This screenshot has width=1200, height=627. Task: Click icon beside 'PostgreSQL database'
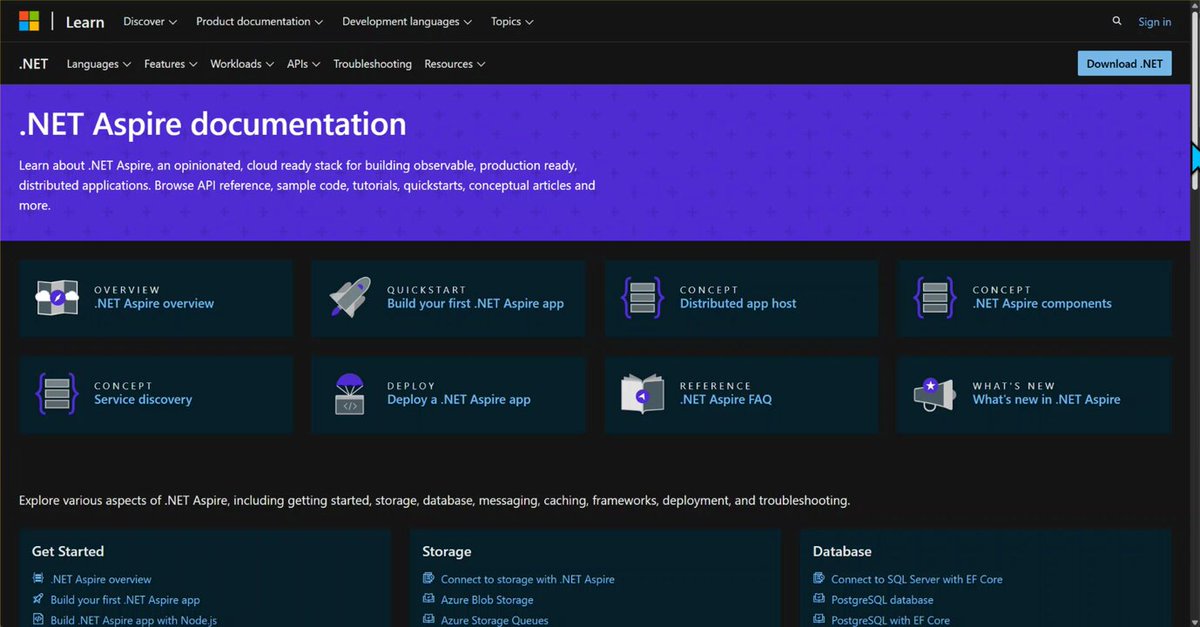pyautogui.click(x=819, y=600)
